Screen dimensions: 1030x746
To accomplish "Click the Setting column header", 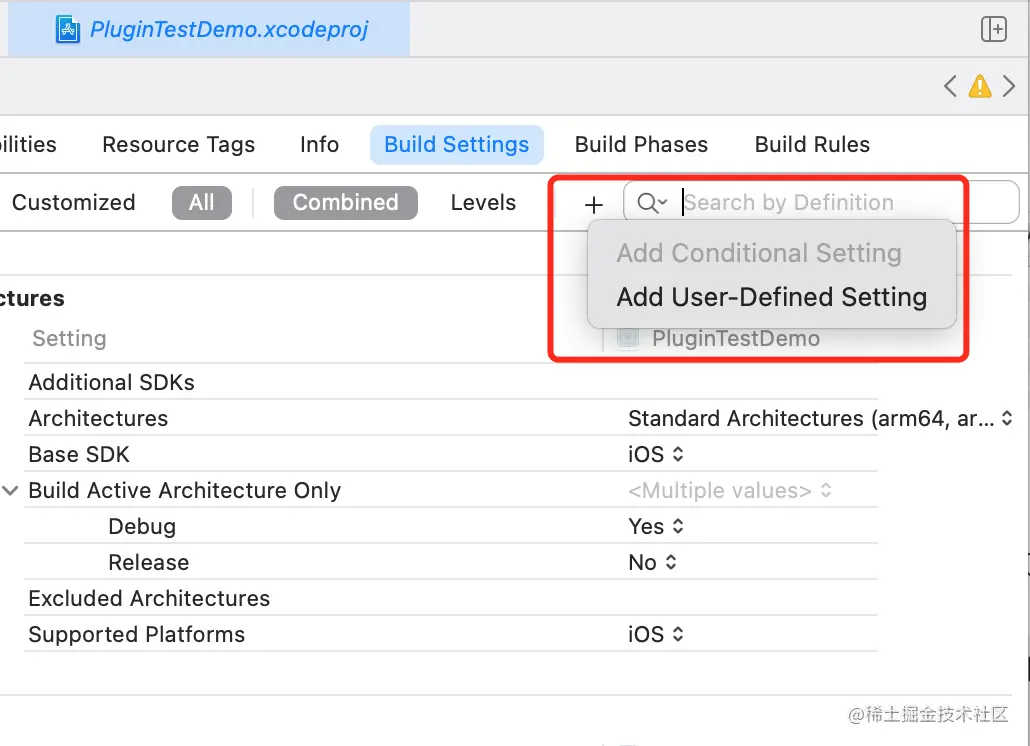I will pos(69,338).
